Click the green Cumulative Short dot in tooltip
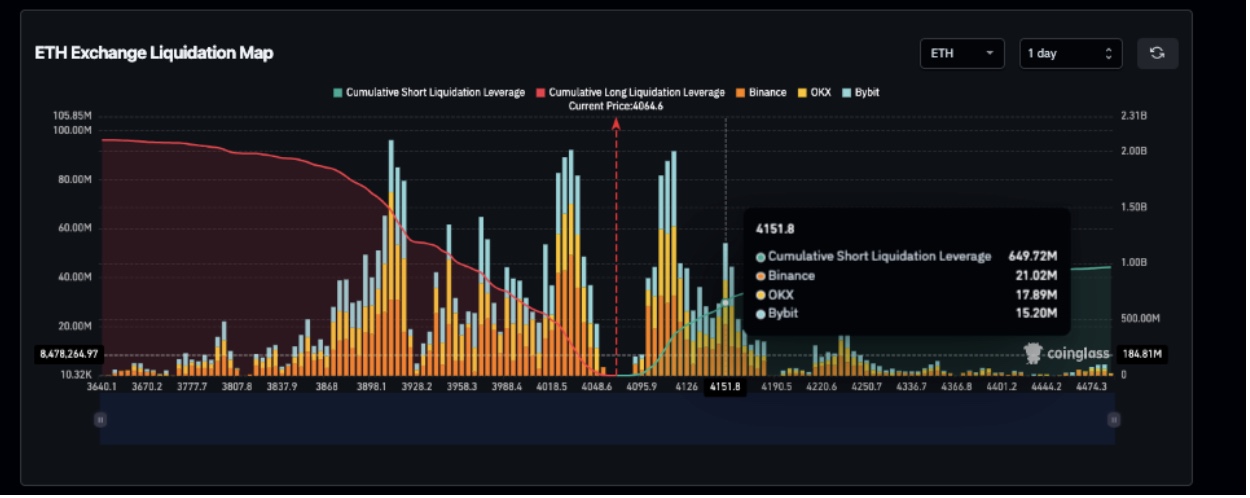This screenshot has height=498, width=1250. click(x=761, y=257)
